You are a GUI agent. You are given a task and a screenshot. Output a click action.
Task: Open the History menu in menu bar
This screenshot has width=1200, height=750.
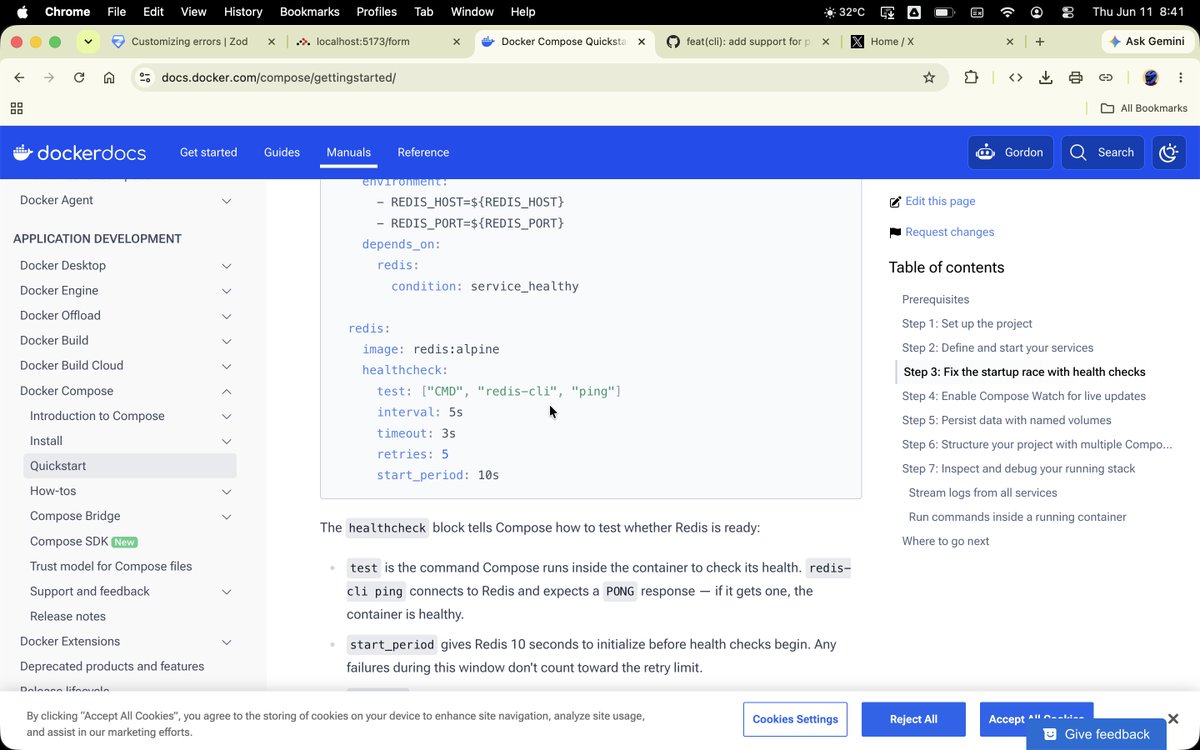click(243, 12)
